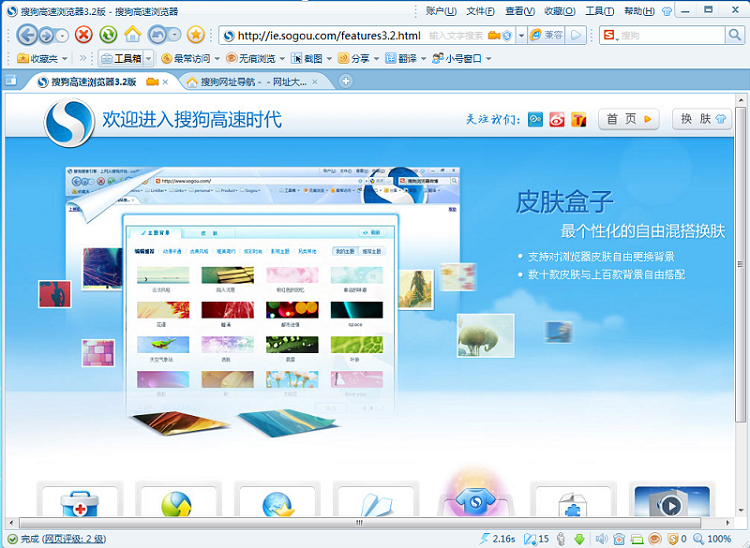Open the 最常访问 most visited dropdown

click(x=190, y=58)
